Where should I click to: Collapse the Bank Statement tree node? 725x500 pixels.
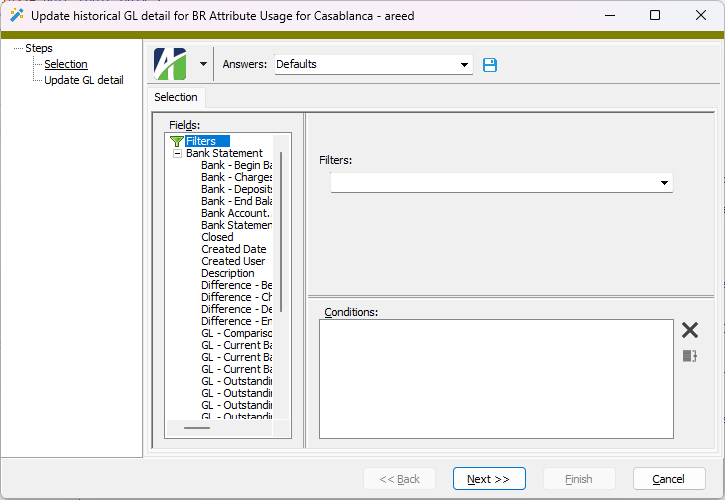point(177,154)
